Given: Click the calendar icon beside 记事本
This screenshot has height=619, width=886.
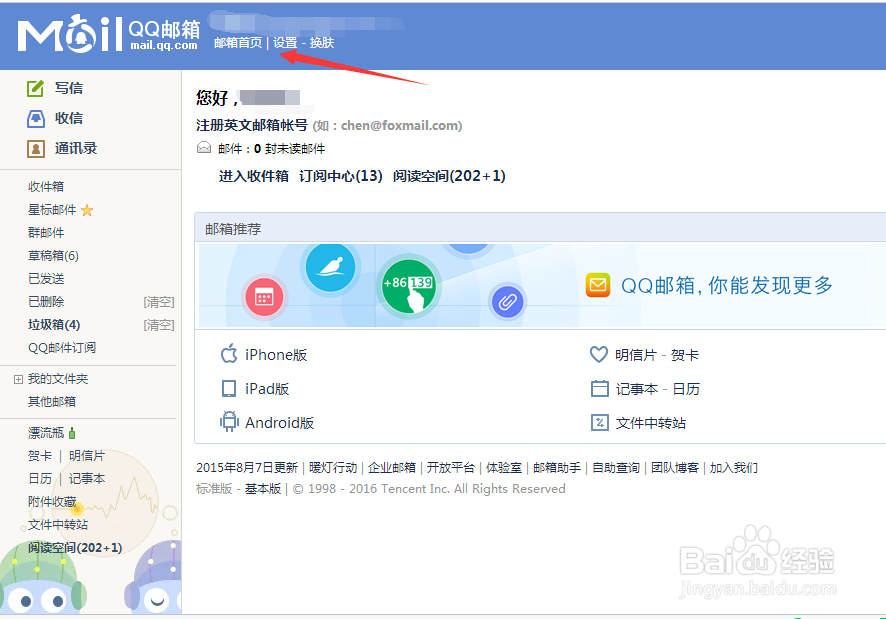Looking at the screenshot, I should pos(599,388).
